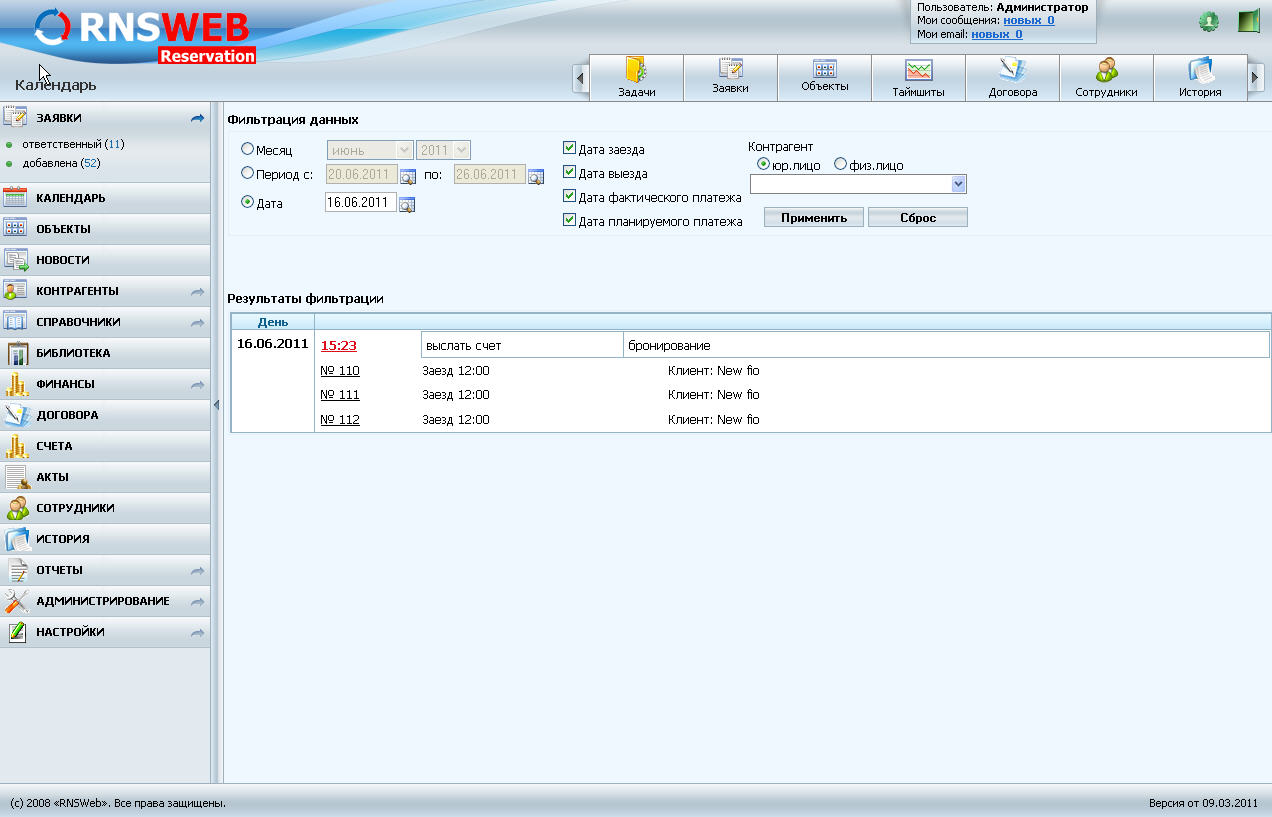Image resolution: width=1272 pixels, height=817 pixels.
Task: Open the ФИНАНСЫ sidebar icon
Action: (18, 383)
